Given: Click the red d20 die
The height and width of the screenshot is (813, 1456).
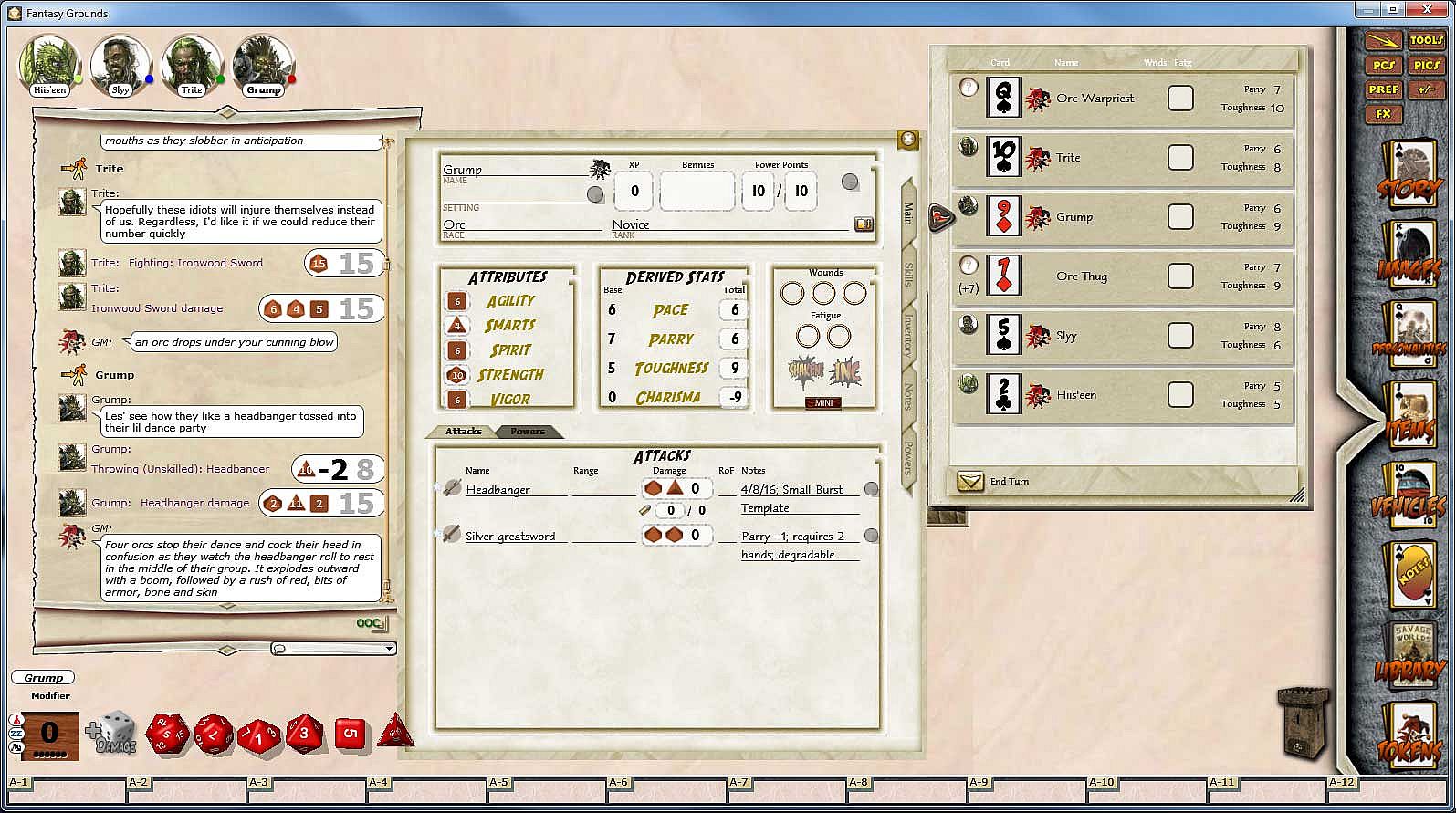Looking at the screenshot, I should pos(167,734).
